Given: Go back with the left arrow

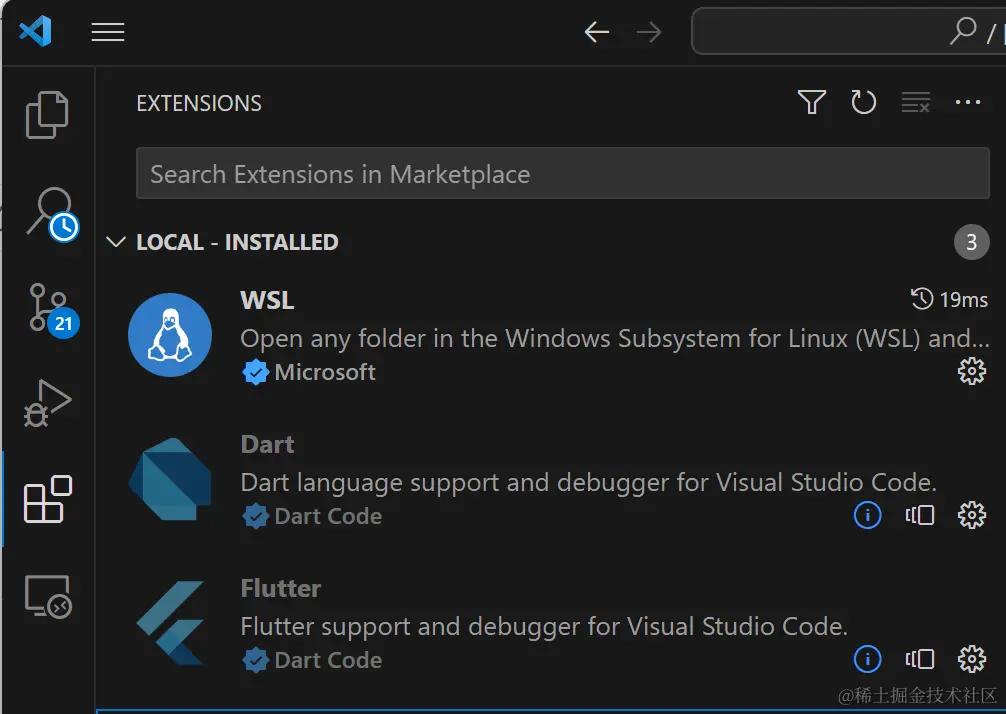Looking at the screenshot, I should pyautogui.click(x=597, y=32).
